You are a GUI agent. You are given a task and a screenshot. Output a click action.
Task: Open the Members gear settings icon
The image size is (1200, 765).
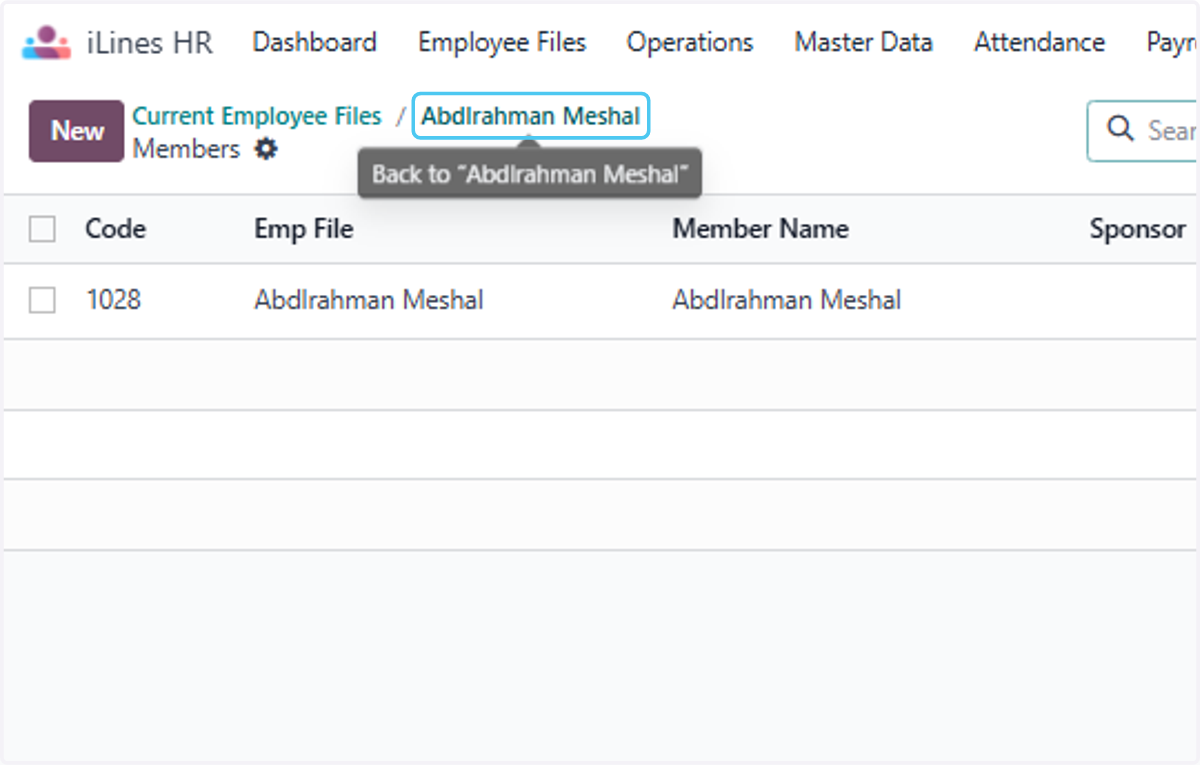coord(265,149)
